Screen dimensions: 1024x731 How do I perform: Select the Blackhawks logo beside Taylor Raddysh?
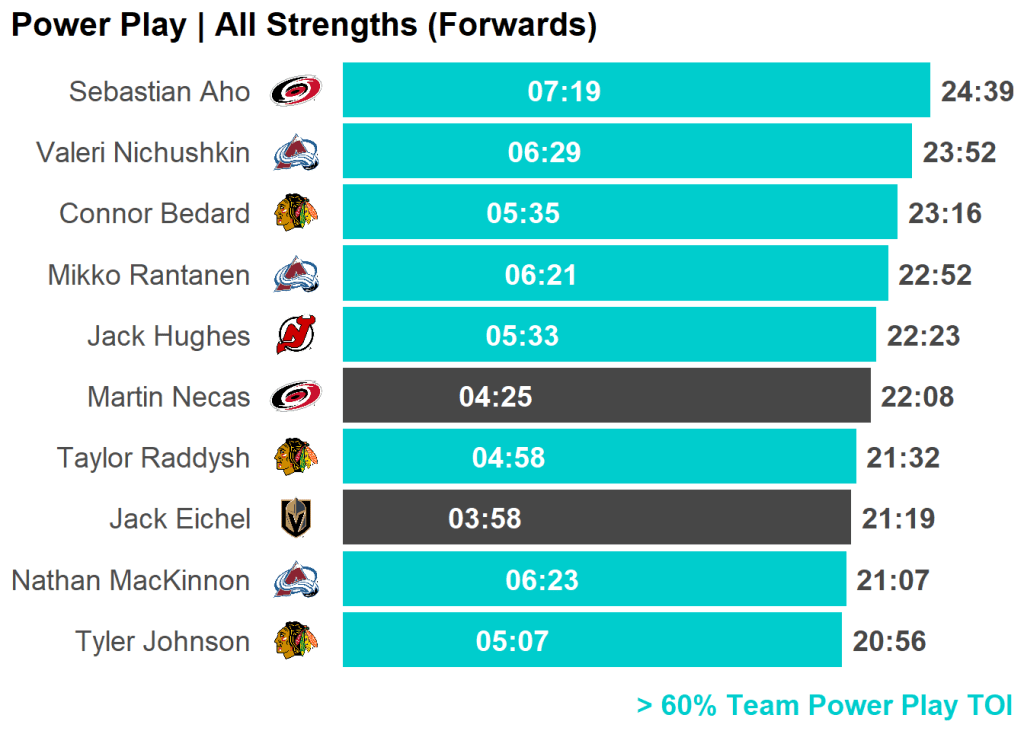296,458
